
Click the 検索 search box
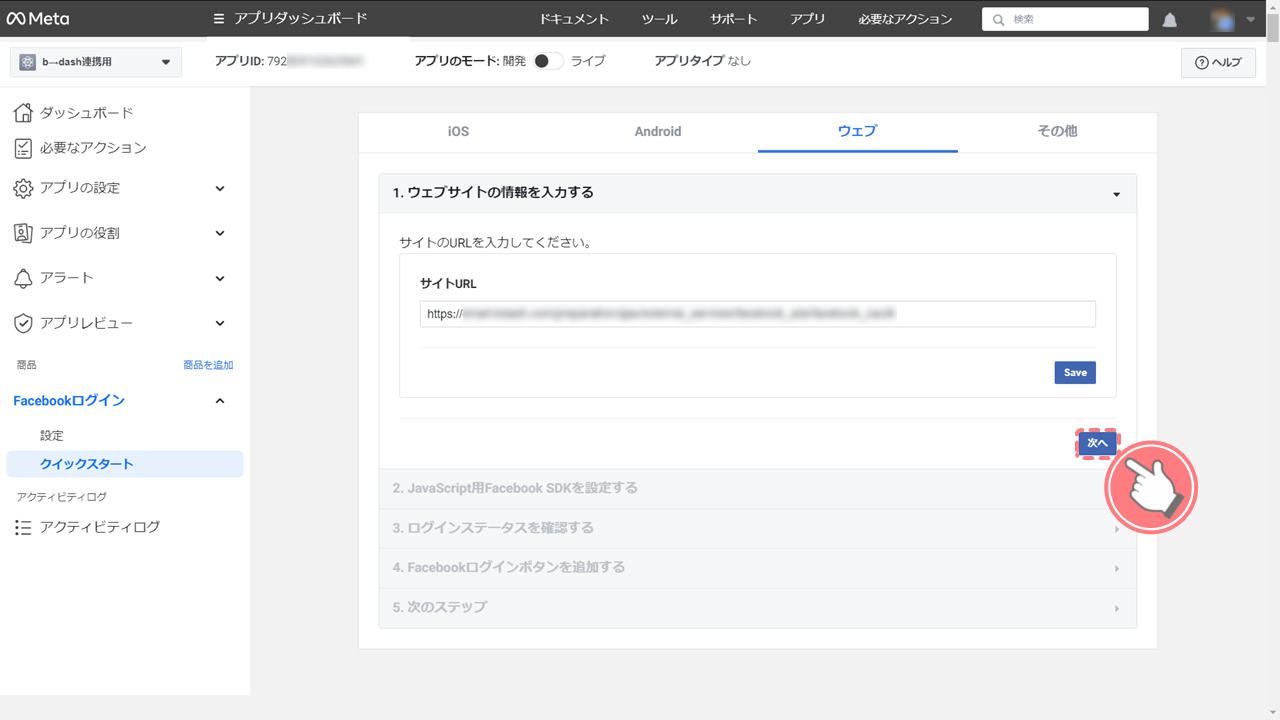(x=1065, y=20)
